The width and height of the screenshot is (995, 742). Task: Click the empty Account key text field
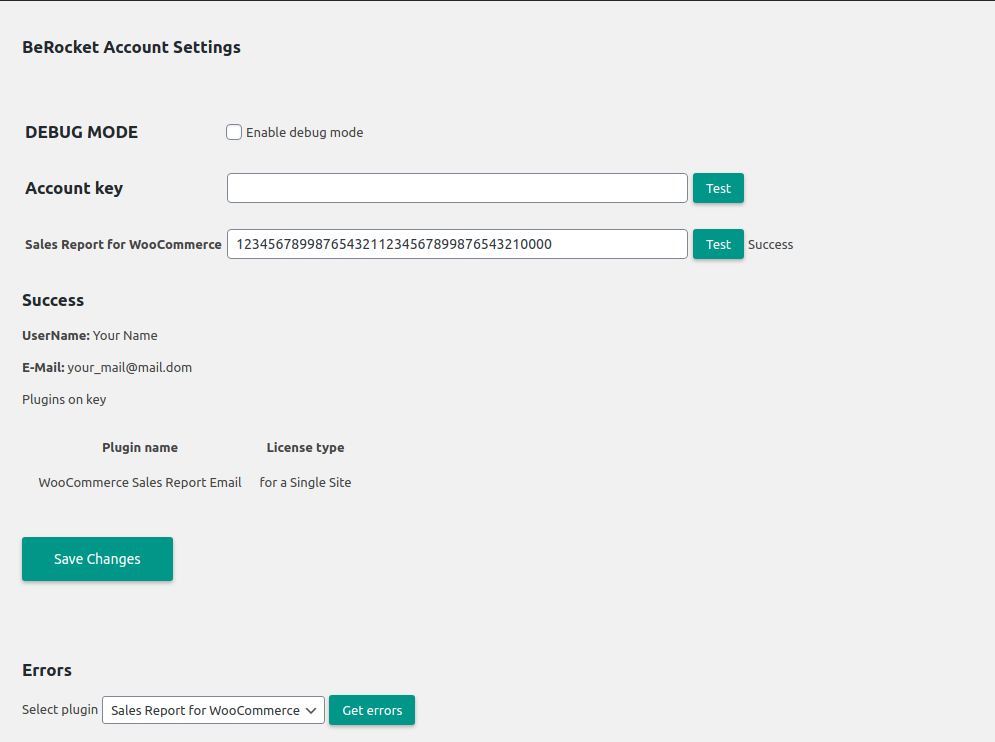pyautogui.click(x=457, y=188)
